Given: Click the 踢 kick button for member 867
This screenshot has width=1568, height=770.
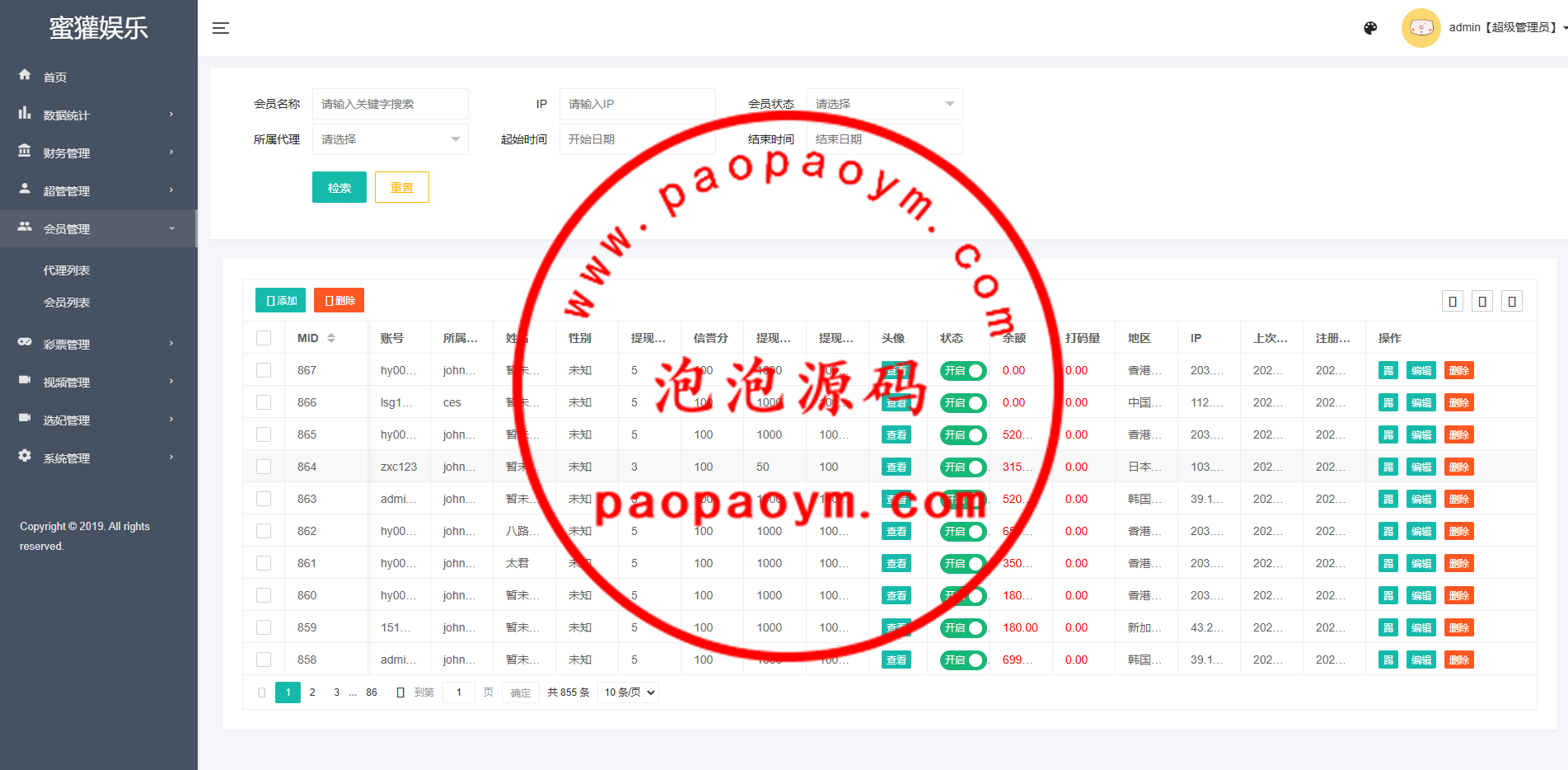Looking at the screenshot, I should point(1388,371).
